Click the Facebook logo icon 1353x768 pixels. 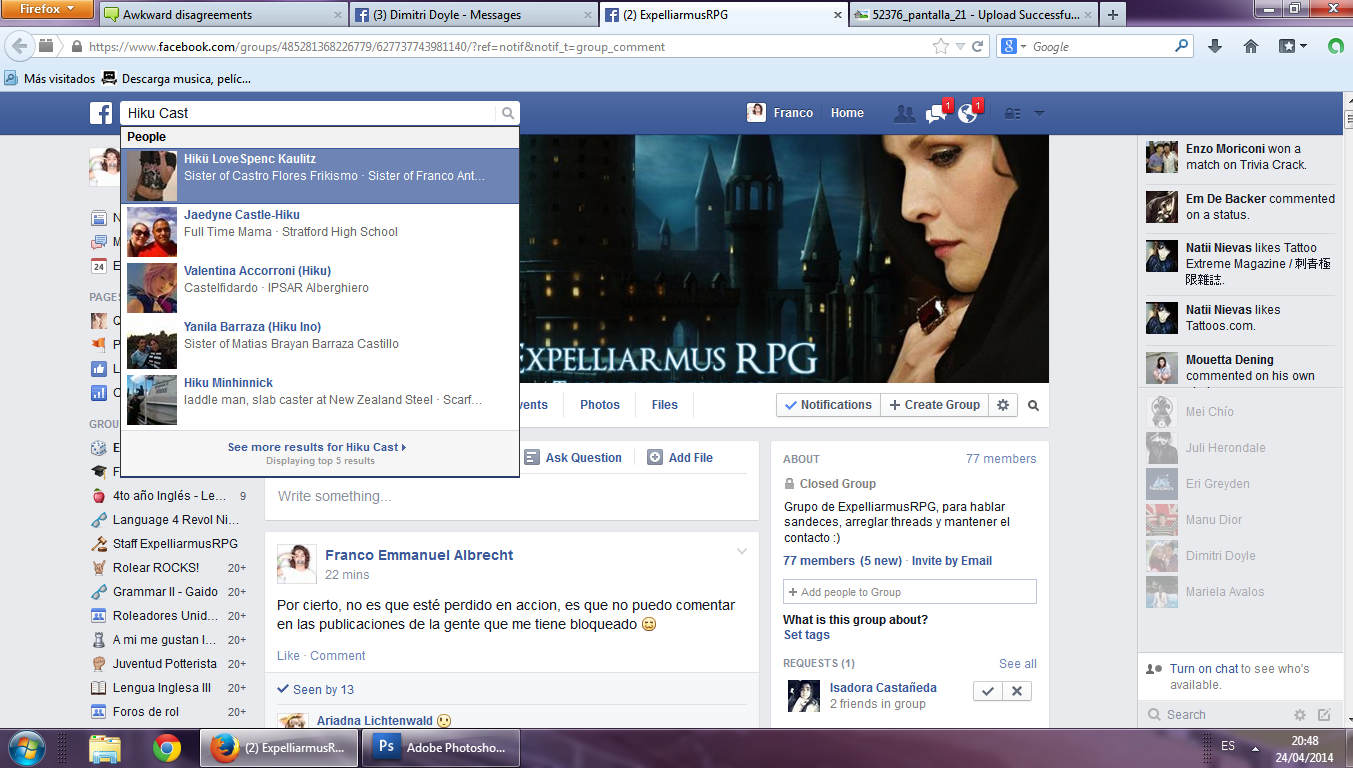pyautogui.click(x=101, y=113)
